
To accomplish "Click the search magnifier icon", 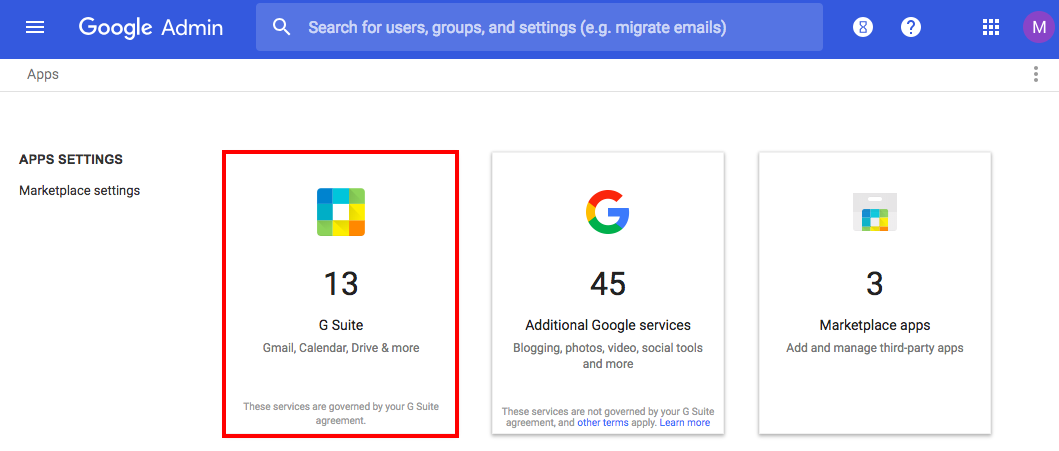I will (282, 28).
